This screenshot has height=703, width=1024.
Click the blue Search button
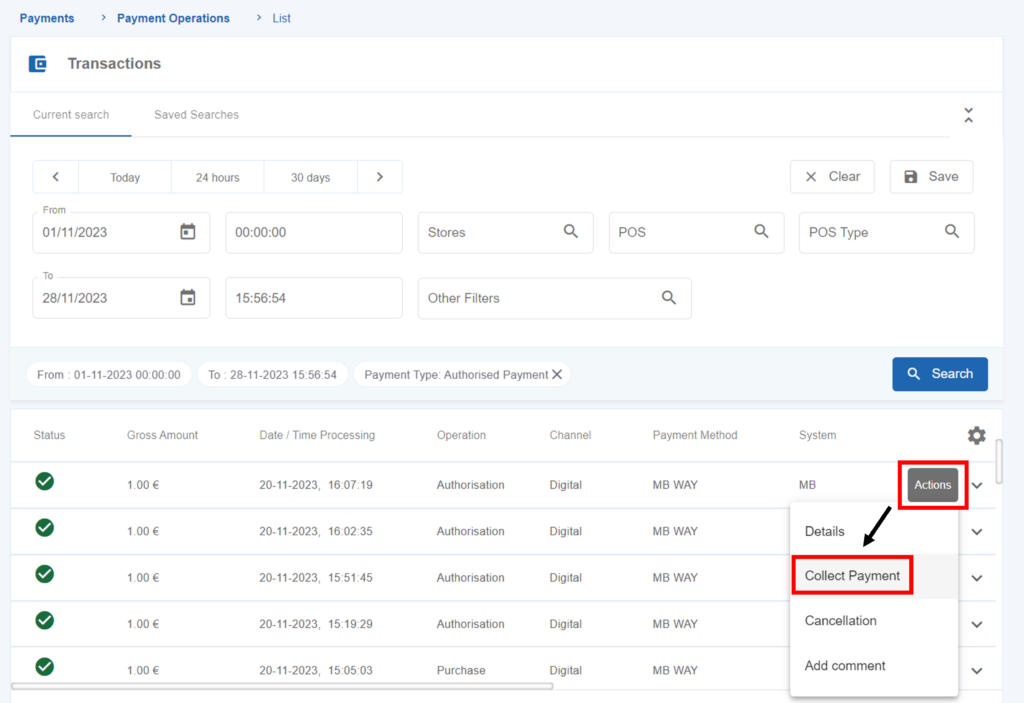pos(939,374)
